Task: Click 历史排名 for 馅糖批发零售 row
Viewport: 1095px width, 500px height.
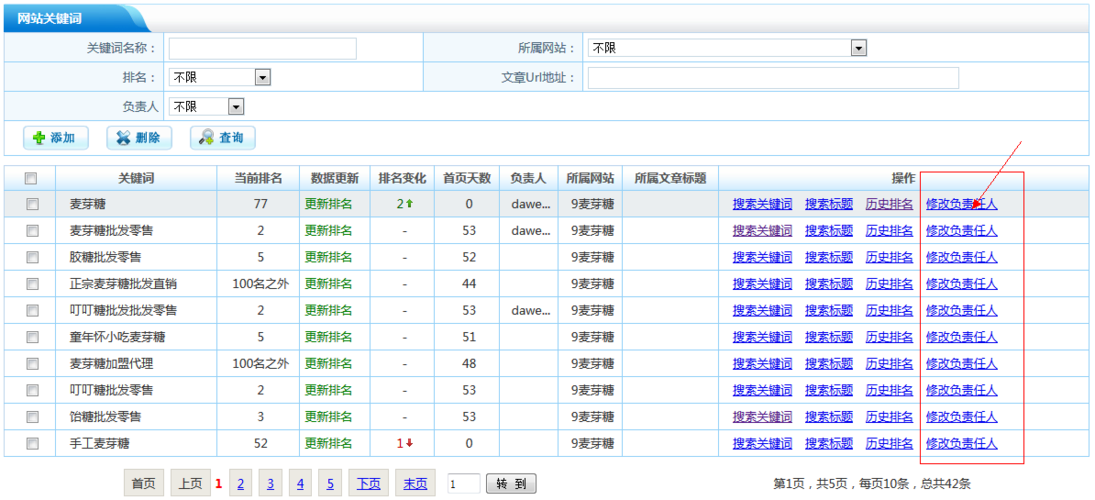Action: pos(889,417)
